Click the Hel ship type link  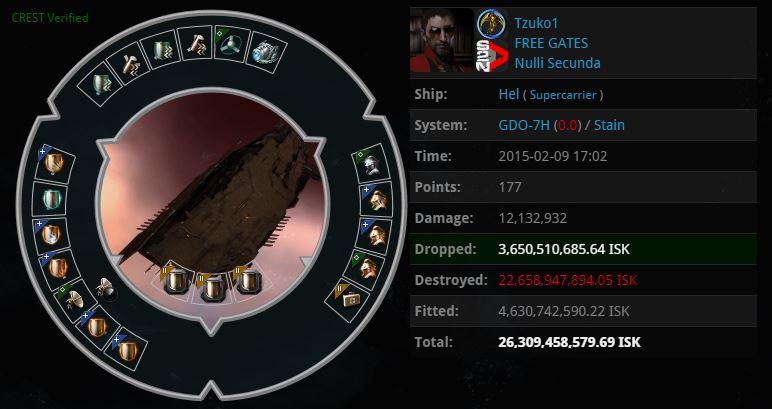pos(509,94)
